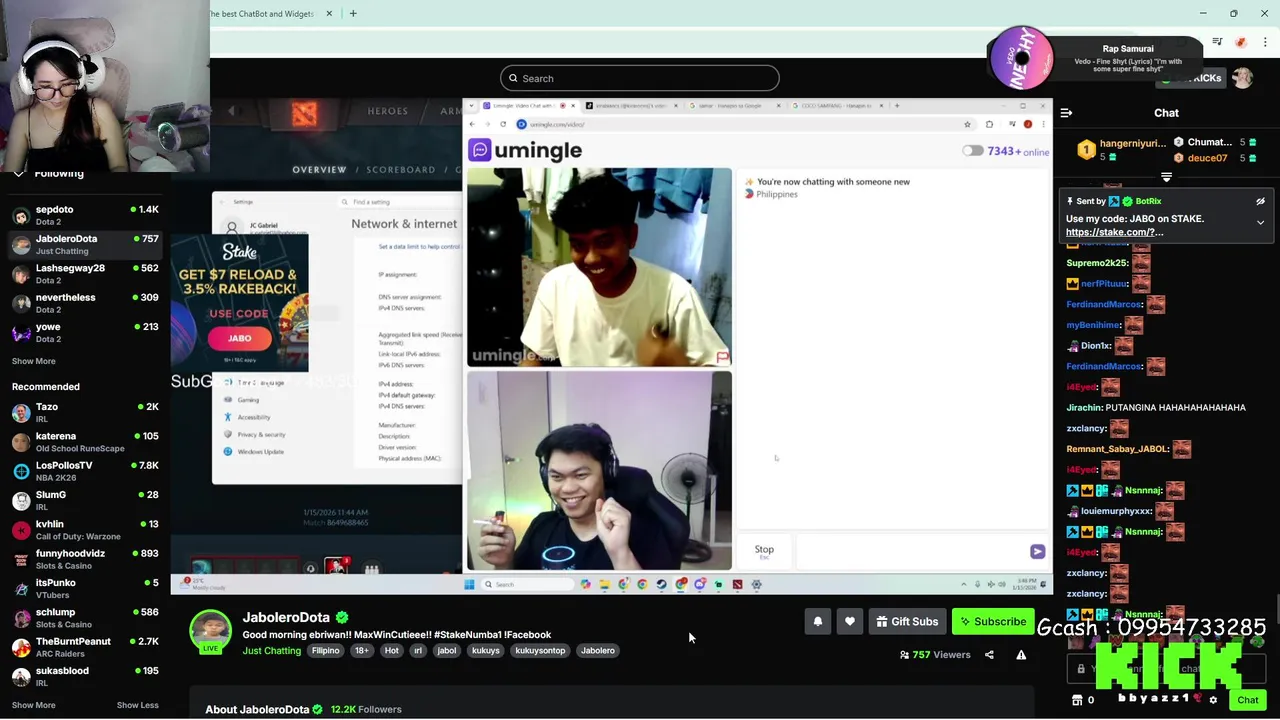Share the stream with the share icon
1280x720 pixels.
click(x=989, y=655)
